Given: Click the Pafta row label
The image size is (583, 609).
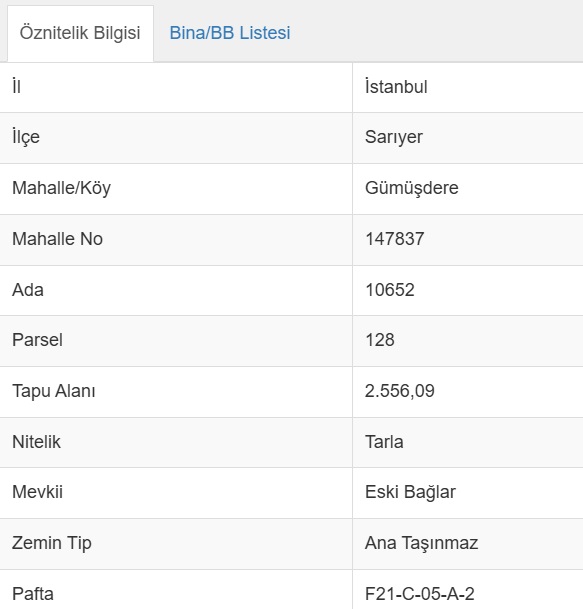Looking at the screenshot, I should coord(33,594).
